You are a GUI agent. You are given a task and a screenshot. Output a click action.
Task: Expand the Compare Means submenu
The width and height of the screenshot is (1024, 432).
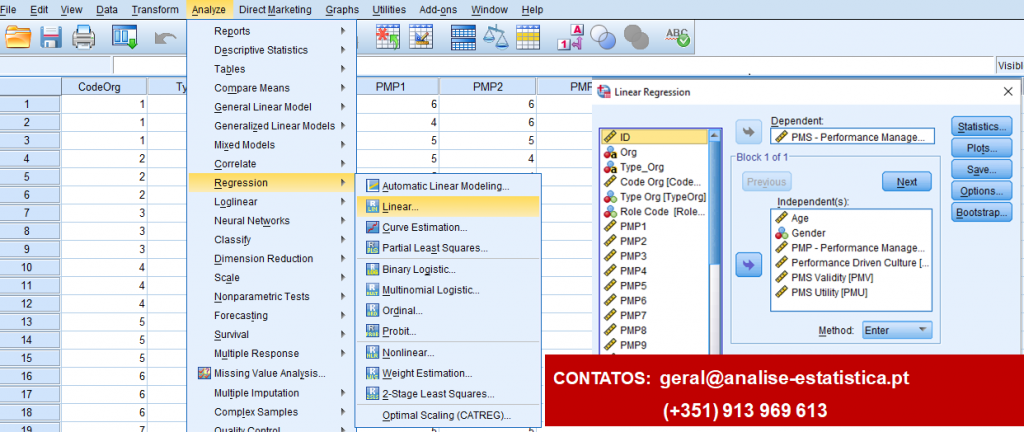coord(272,87)
